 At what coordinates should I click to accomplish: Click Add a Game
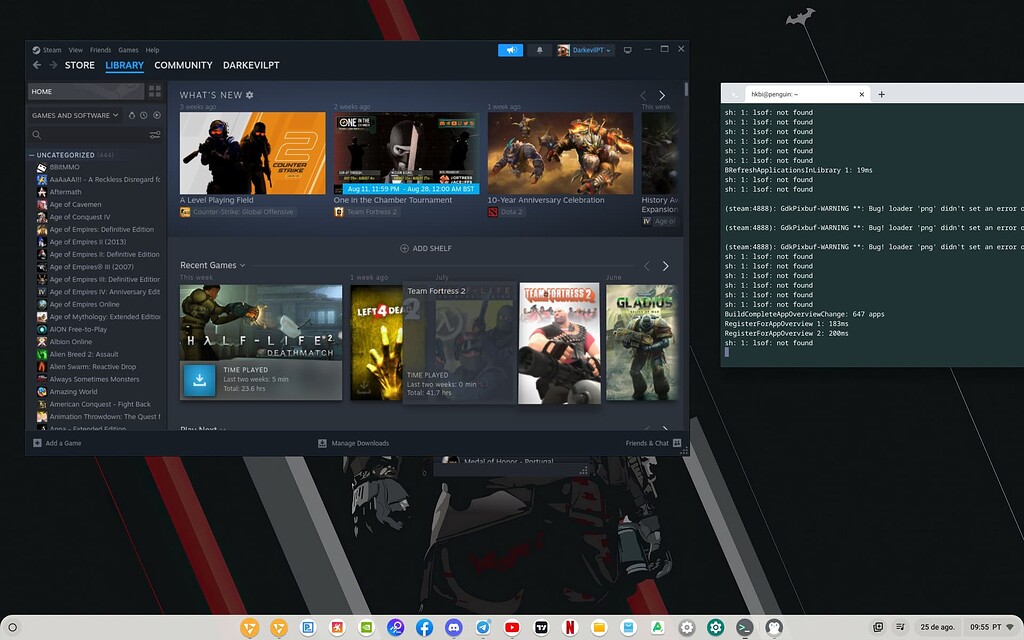[57, 443]
